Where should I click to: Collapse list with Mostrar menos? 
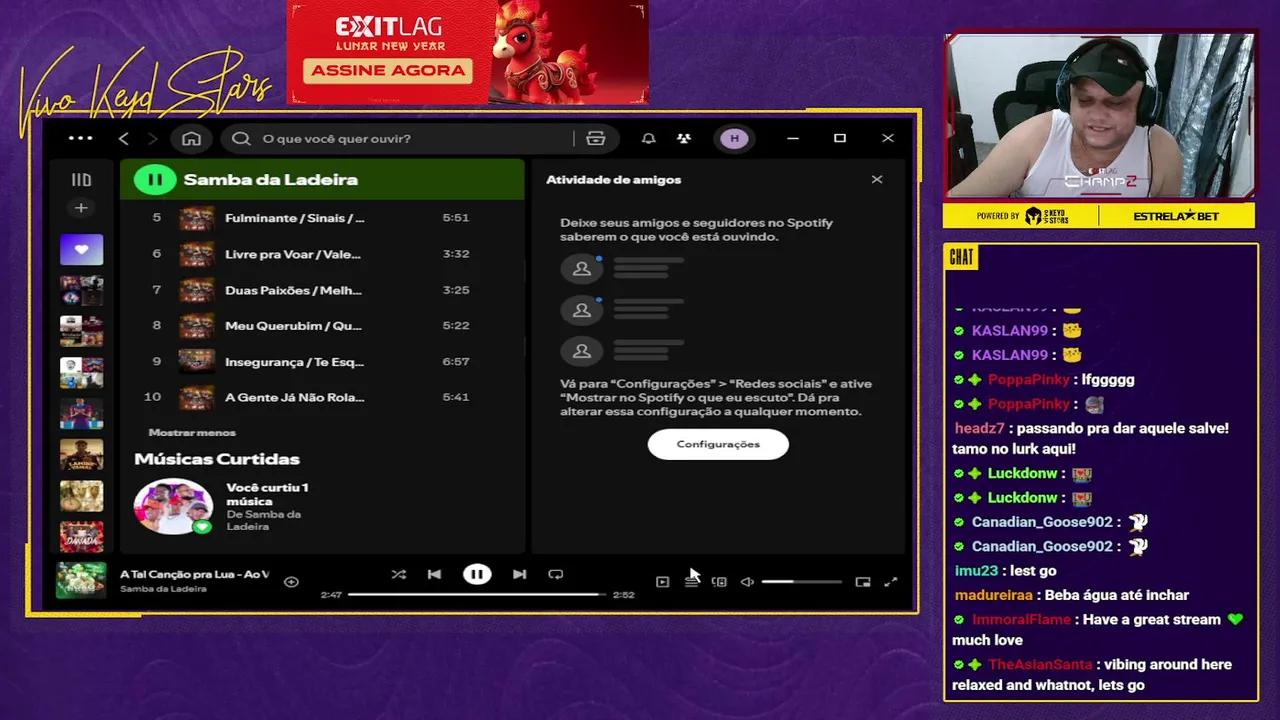click(x=192, y=433)
